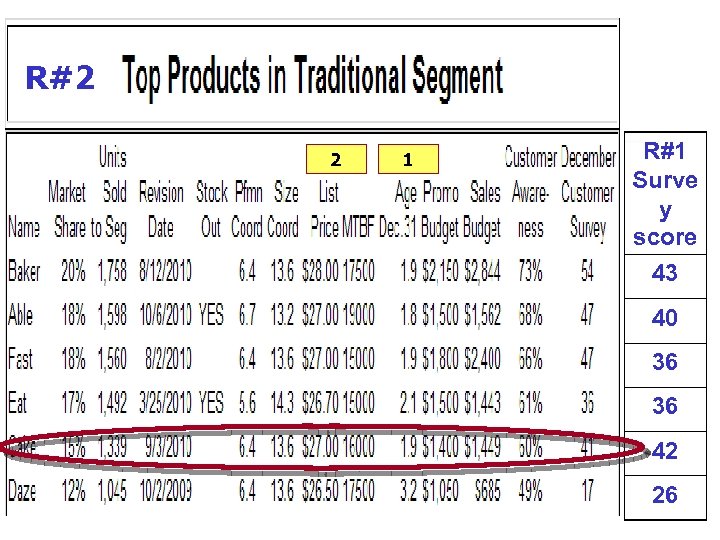720x540 pixels.
Task: Click Eat's size coordinate 14.3
Action: pyautogui.click(x=282, y=403)
